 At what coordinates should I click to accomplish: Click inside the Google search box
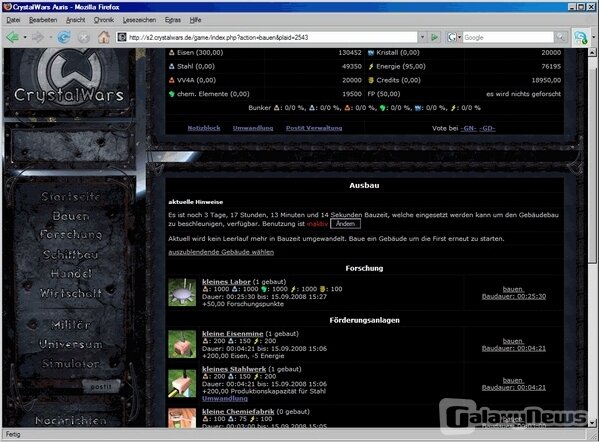(508, 37)
